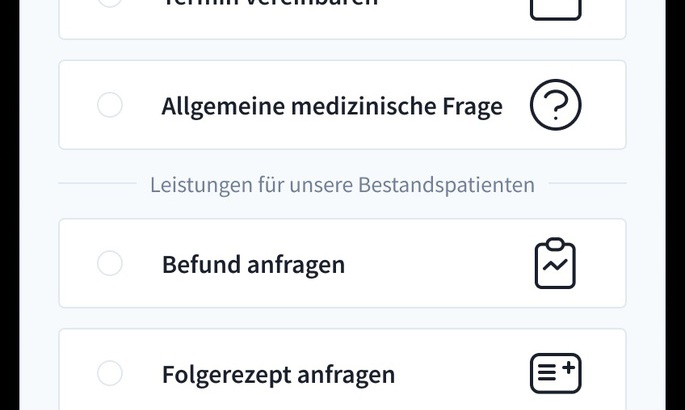Click the divider line right of Bestandspatienten heading
The width and height of the screenshot is (685, 410).
click(x=587, y=184)
